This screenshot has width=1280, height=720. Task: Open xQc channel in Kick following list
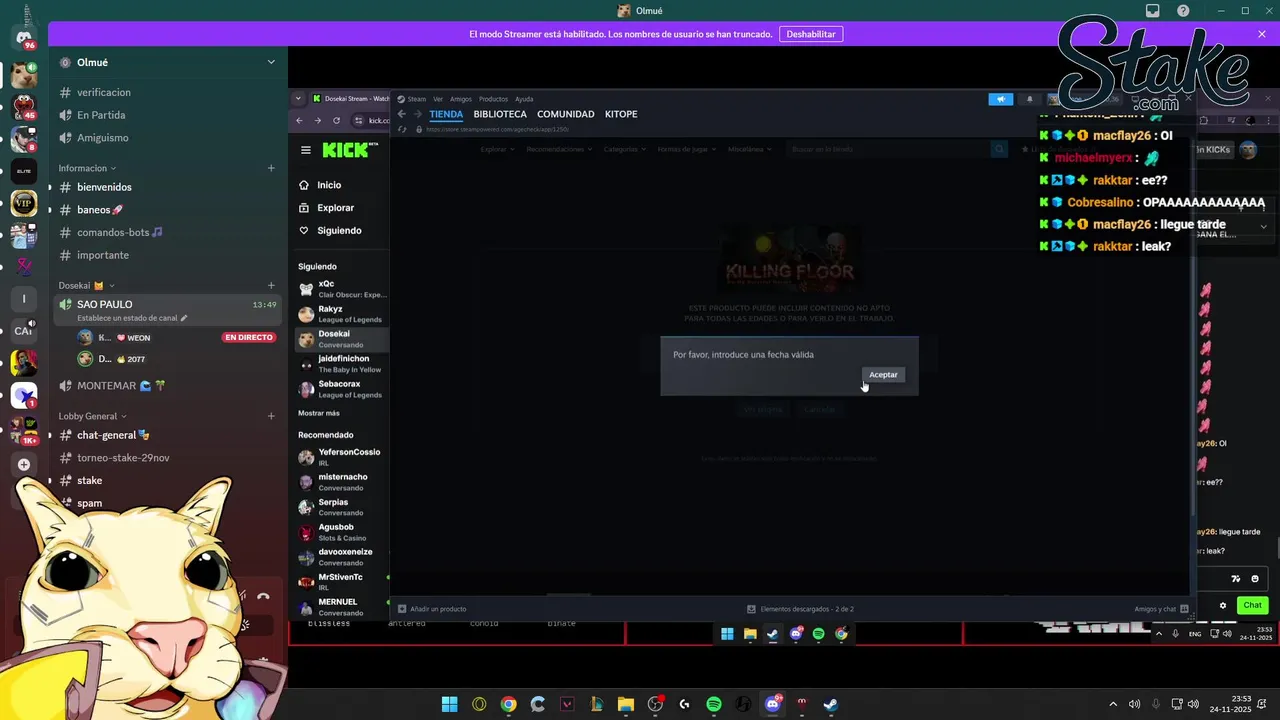[342, 289]
